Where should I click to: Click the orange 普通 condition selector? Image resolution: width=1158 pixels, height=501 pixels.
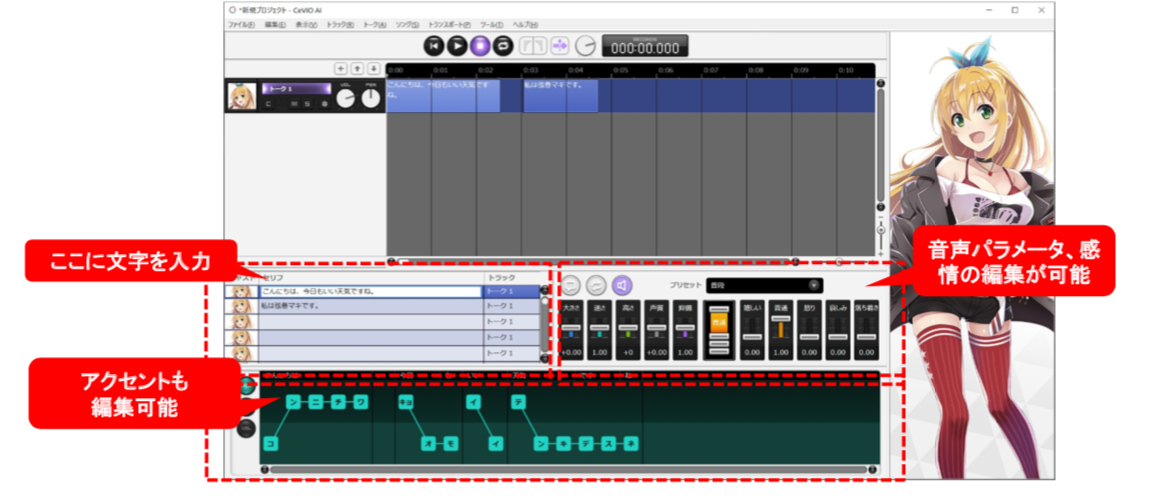(719, 323)
